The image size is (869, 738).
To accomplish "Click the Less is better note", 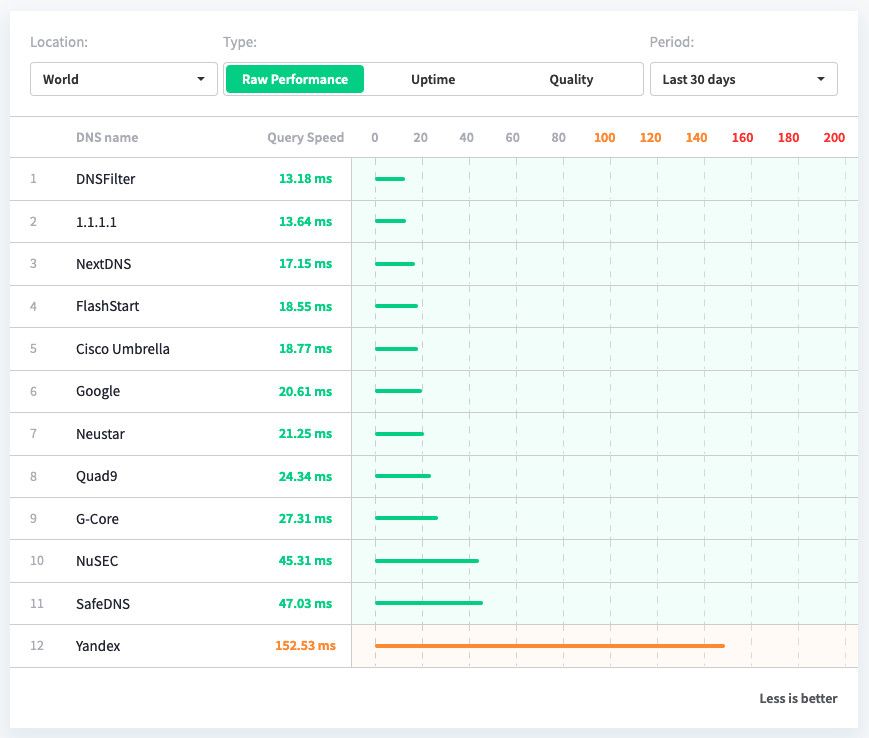I will pyautogui.click(x=798, y=699).
